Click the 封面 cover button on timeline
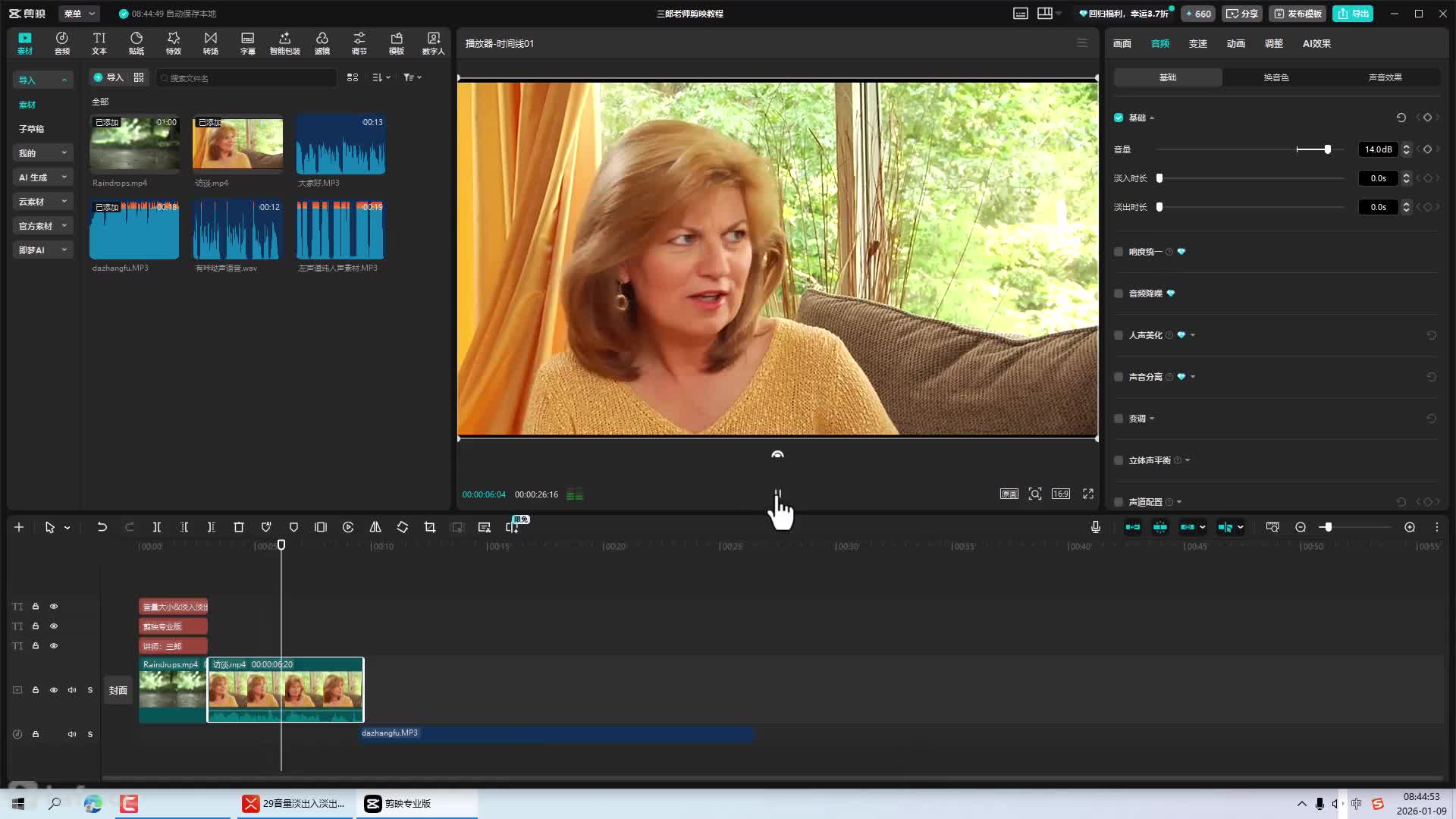The width and height of the screenshot is (1456, 819). (118, 690)
